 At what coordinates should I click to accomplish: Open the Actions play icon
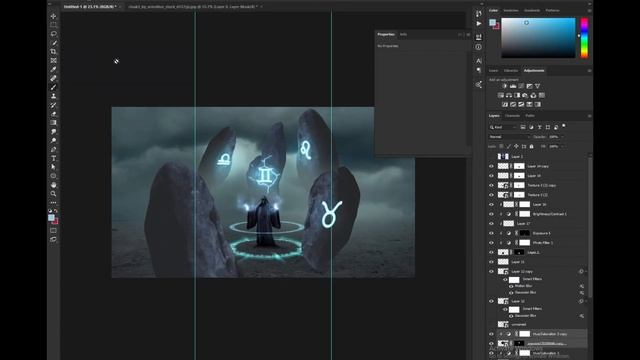pyautogui.click(x=479, y=24)
